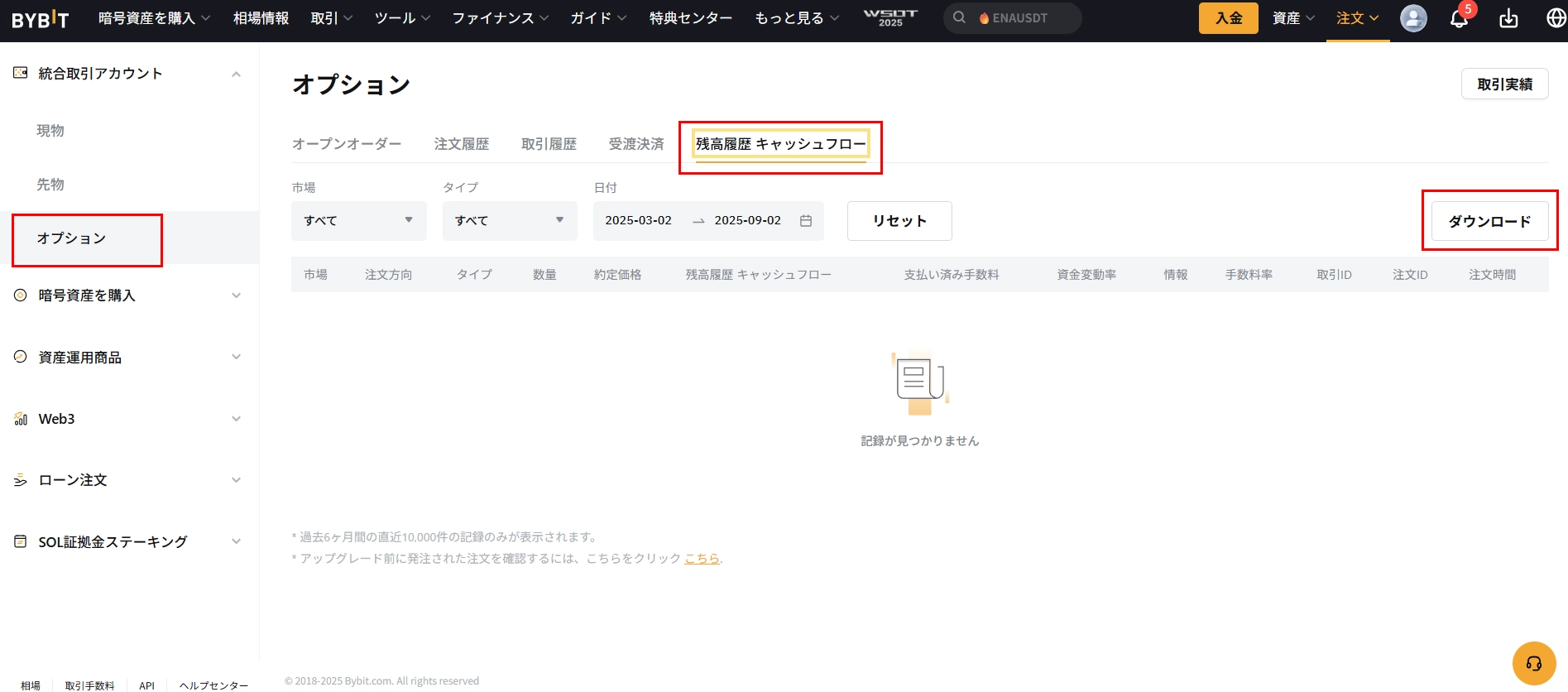This screenshot has width=1568, height=692.
Task: Open the ヘルプセンター footer link
Action: point(213,685)
